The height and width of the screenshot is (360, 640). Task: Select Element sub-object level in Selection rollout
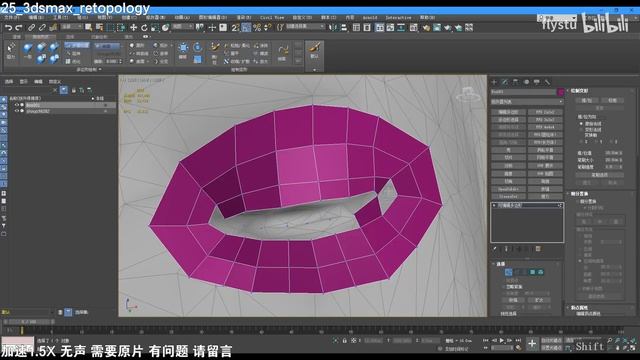tap(540, 272)
